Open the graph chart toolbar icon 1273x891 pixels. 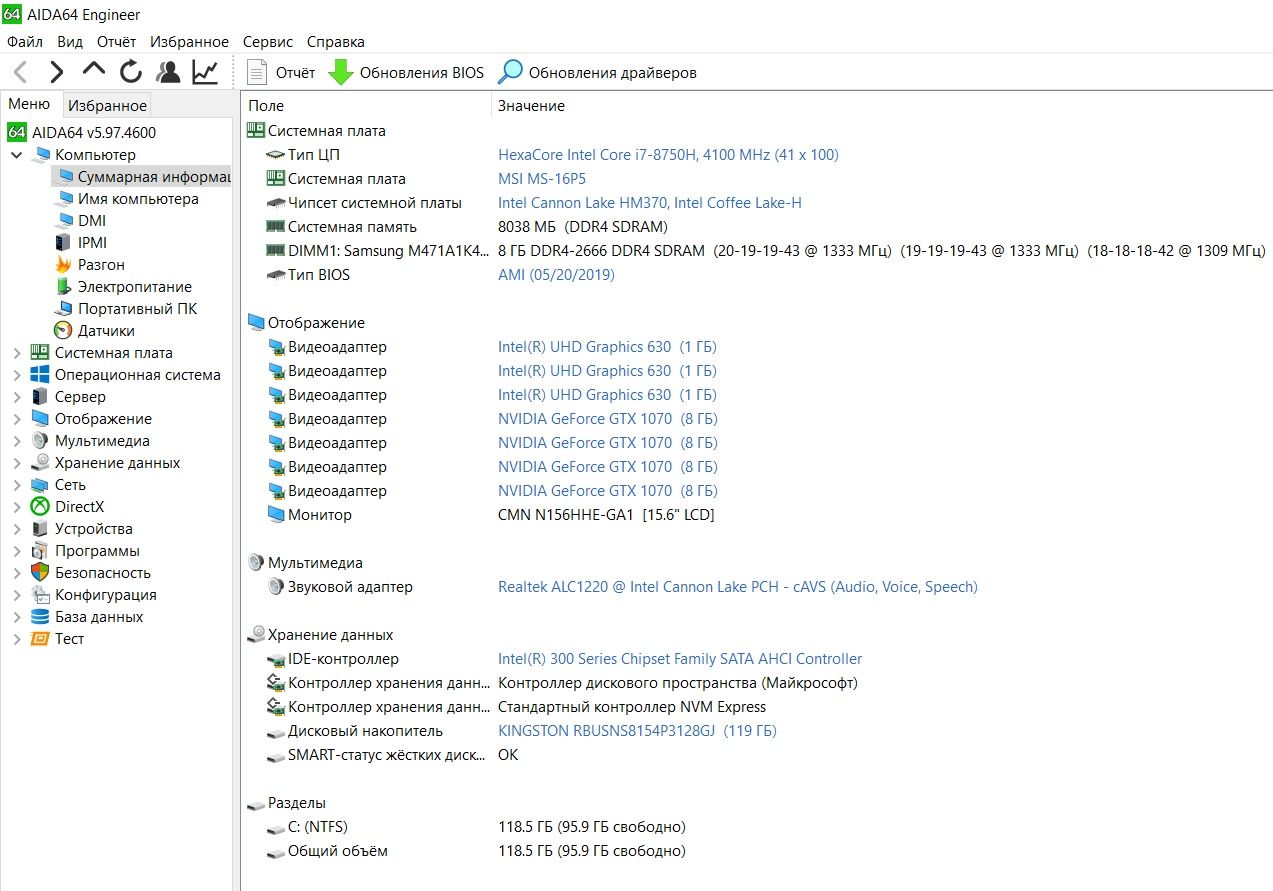point(206,72)
